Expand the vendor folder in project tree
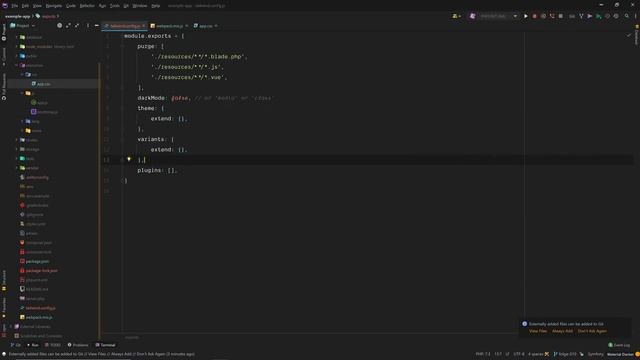This screenshot has width=640, height=360. pyautogui.click(x=17, y=168)
